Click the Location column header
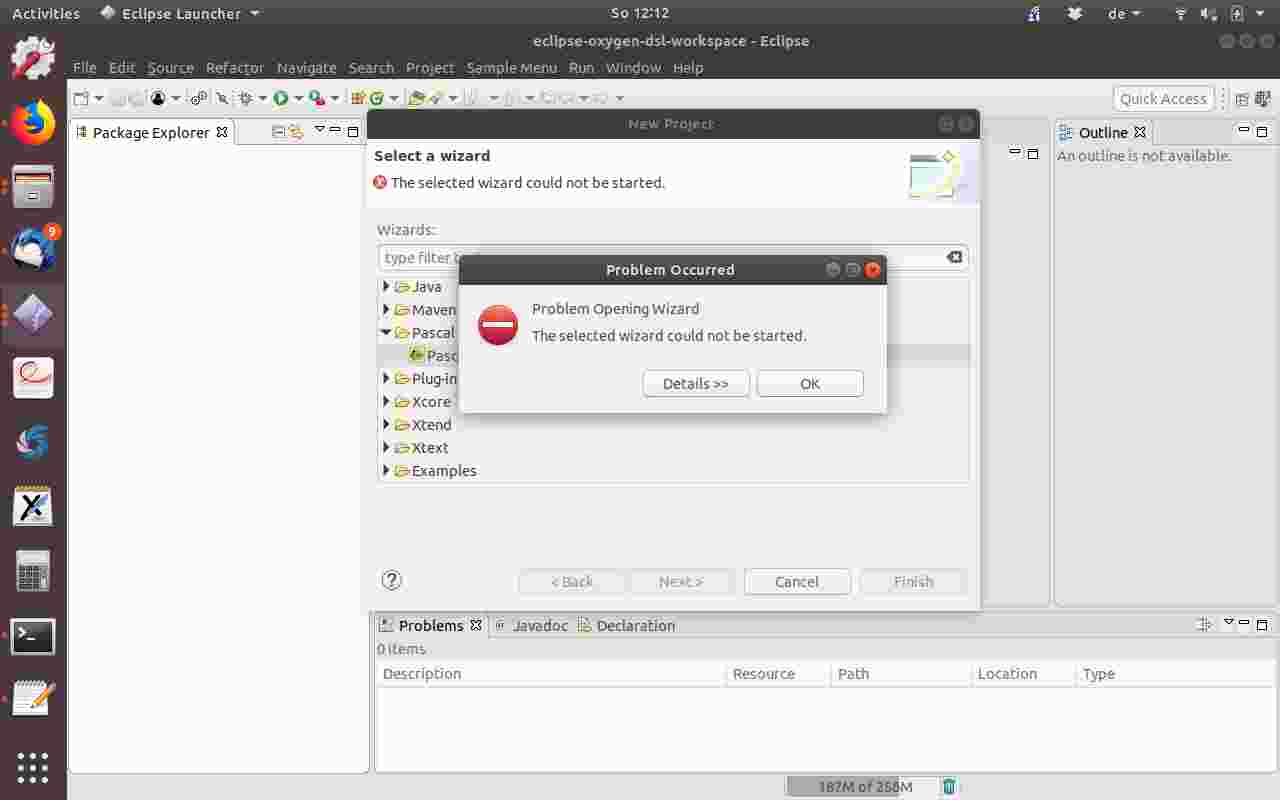Image resolution: width=1280 pixels, height=800 pixels. (1023, 674)
